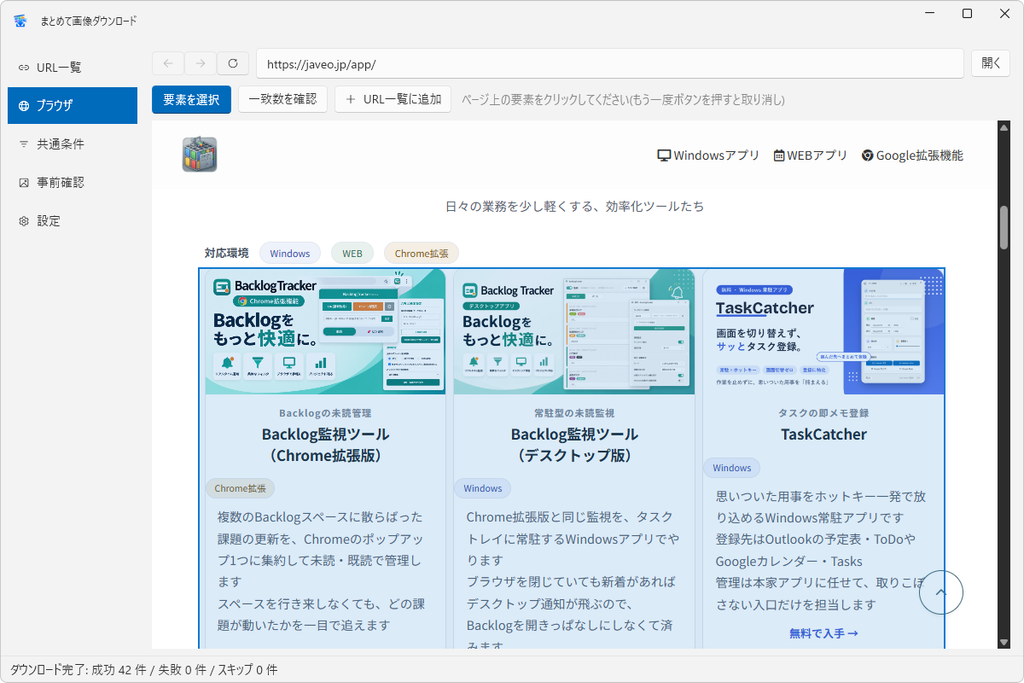Screen dimensions: 1024x683
Task: Open 設定 in the sidebar
Action: coord(72,221)
